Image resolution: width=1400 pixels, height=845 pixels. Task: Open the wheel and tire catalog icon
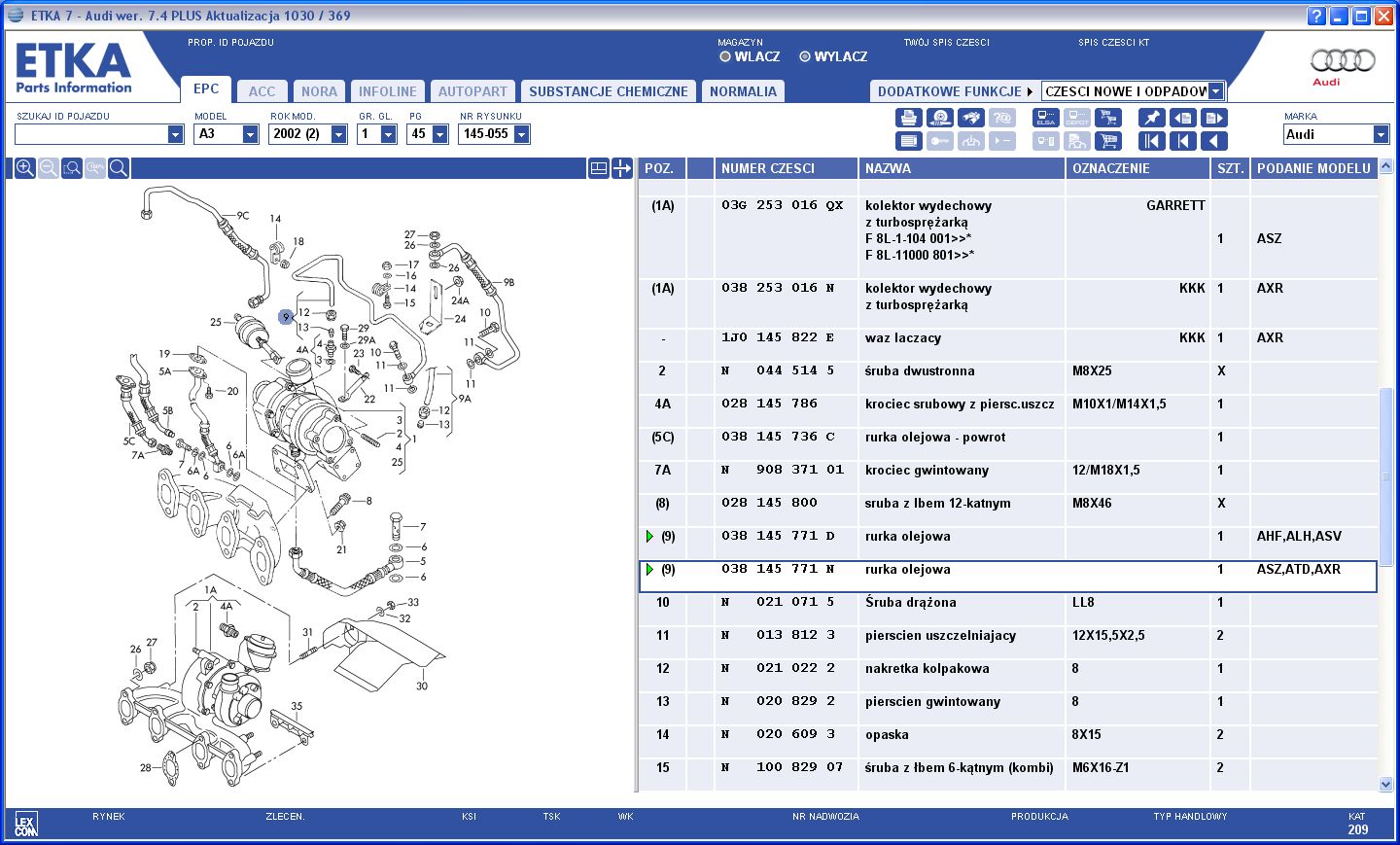(939, 118)
